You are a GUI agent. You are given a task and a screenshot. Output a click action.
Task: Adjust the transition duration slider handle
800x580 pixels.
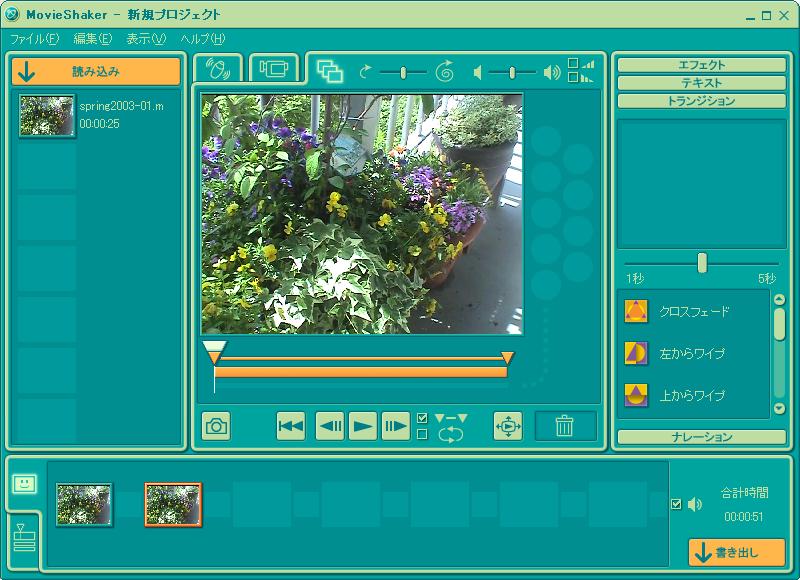pyautogui.click(x=703, y=263)
